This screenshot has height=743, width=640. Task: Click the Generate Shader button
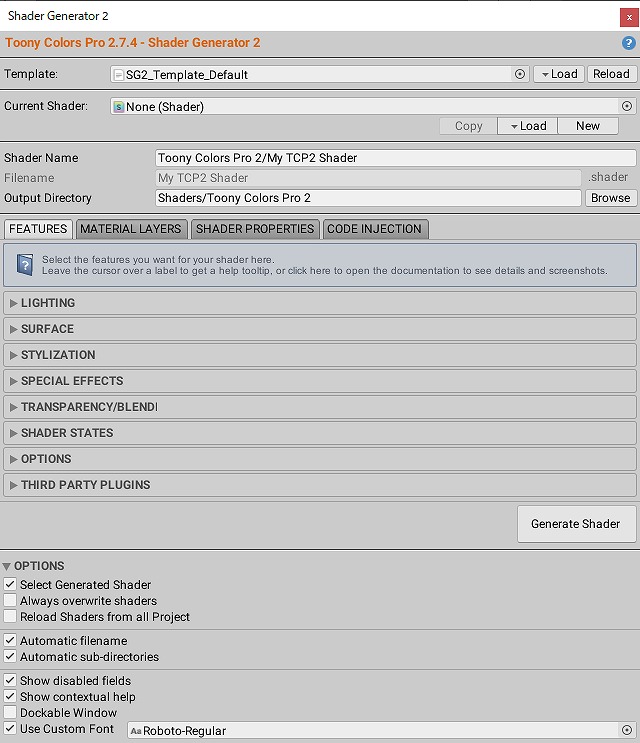click(577, 524)
